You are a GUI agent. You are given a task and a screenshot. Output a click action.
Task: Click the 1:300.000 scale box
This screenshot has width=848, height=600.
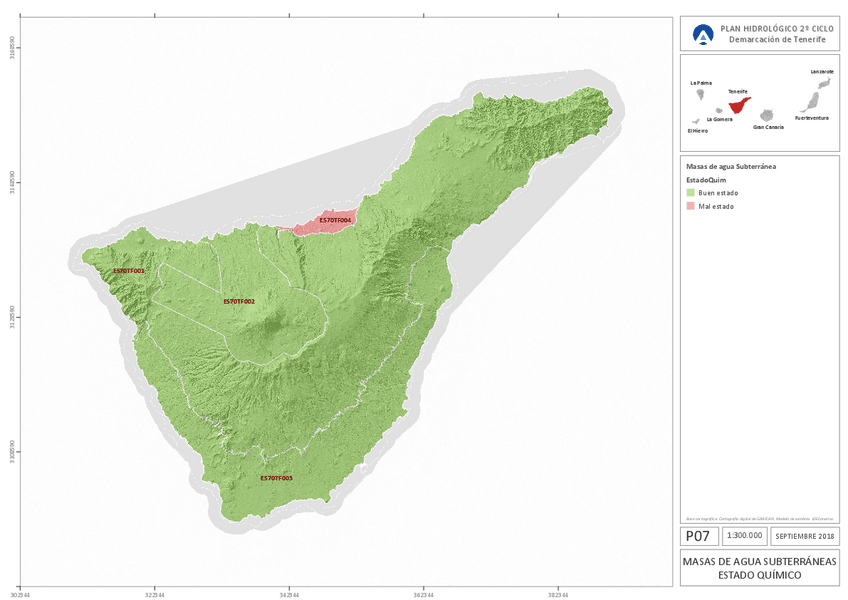pos(743,536)
